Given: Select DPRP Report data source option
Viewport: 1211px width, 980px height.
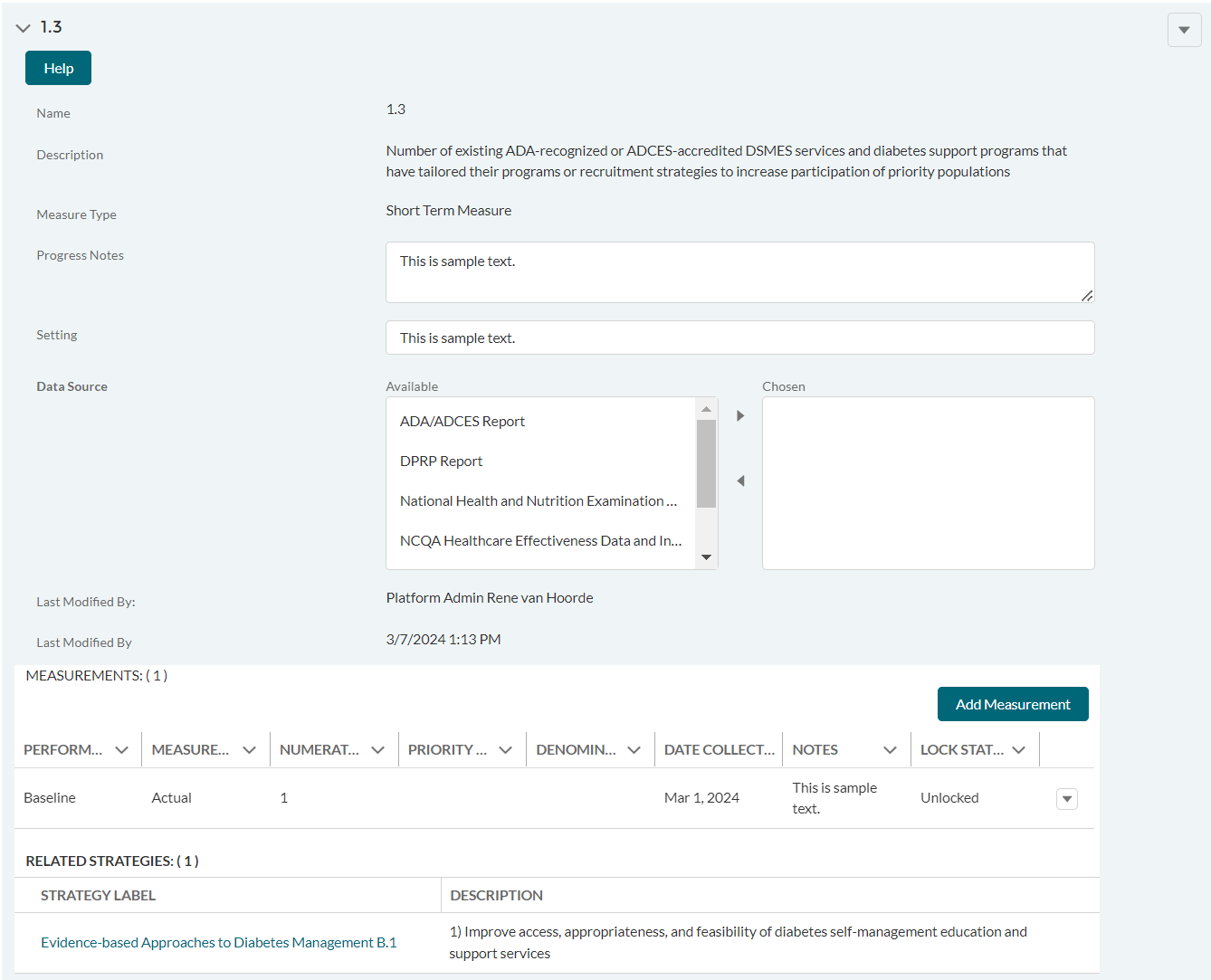Looking at the screenshot, I should click(442, 461).
